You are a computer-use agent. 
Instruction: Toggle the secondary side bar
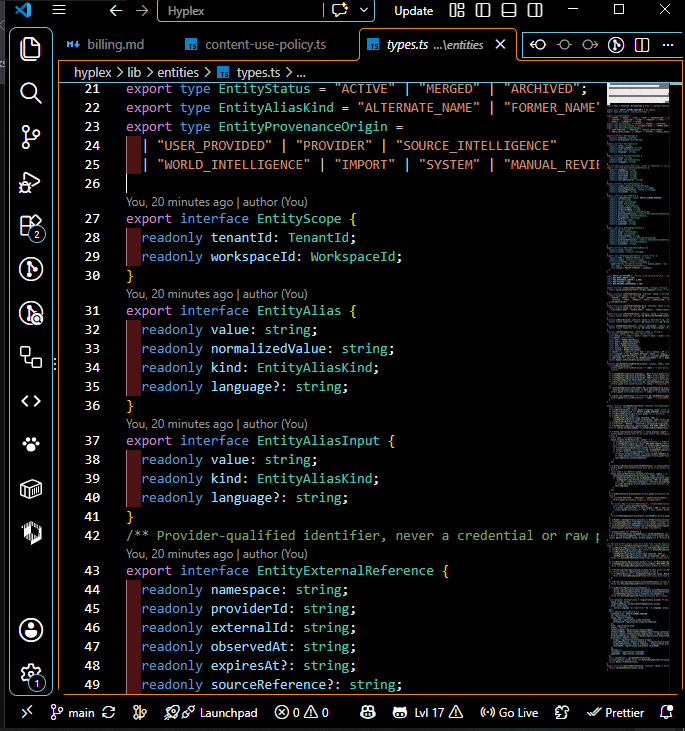535,10
